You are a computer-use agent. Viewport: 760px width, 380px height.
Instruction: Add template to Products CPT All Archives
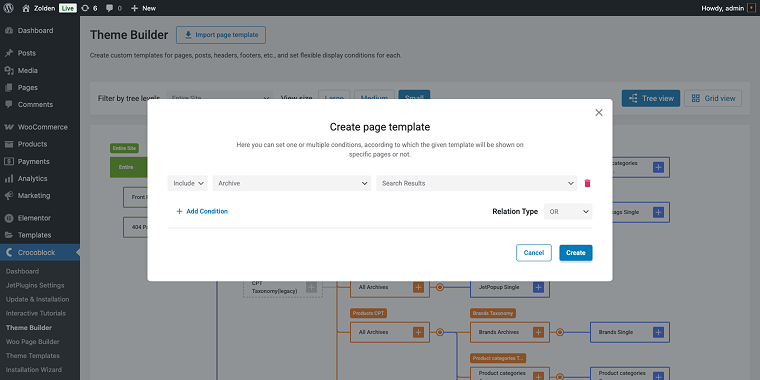click(418, 332)
